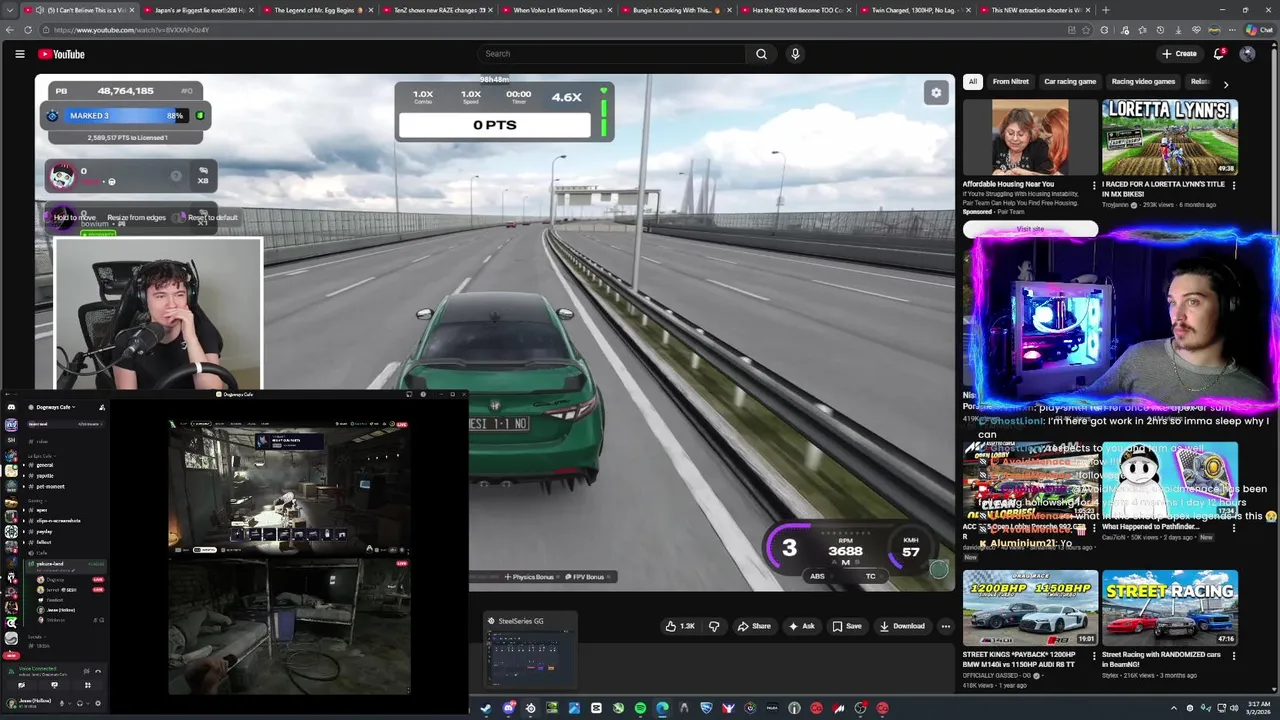Click the Create button on YouTube
This screenshot has height=720, width=1280.
coord(1179,54)
